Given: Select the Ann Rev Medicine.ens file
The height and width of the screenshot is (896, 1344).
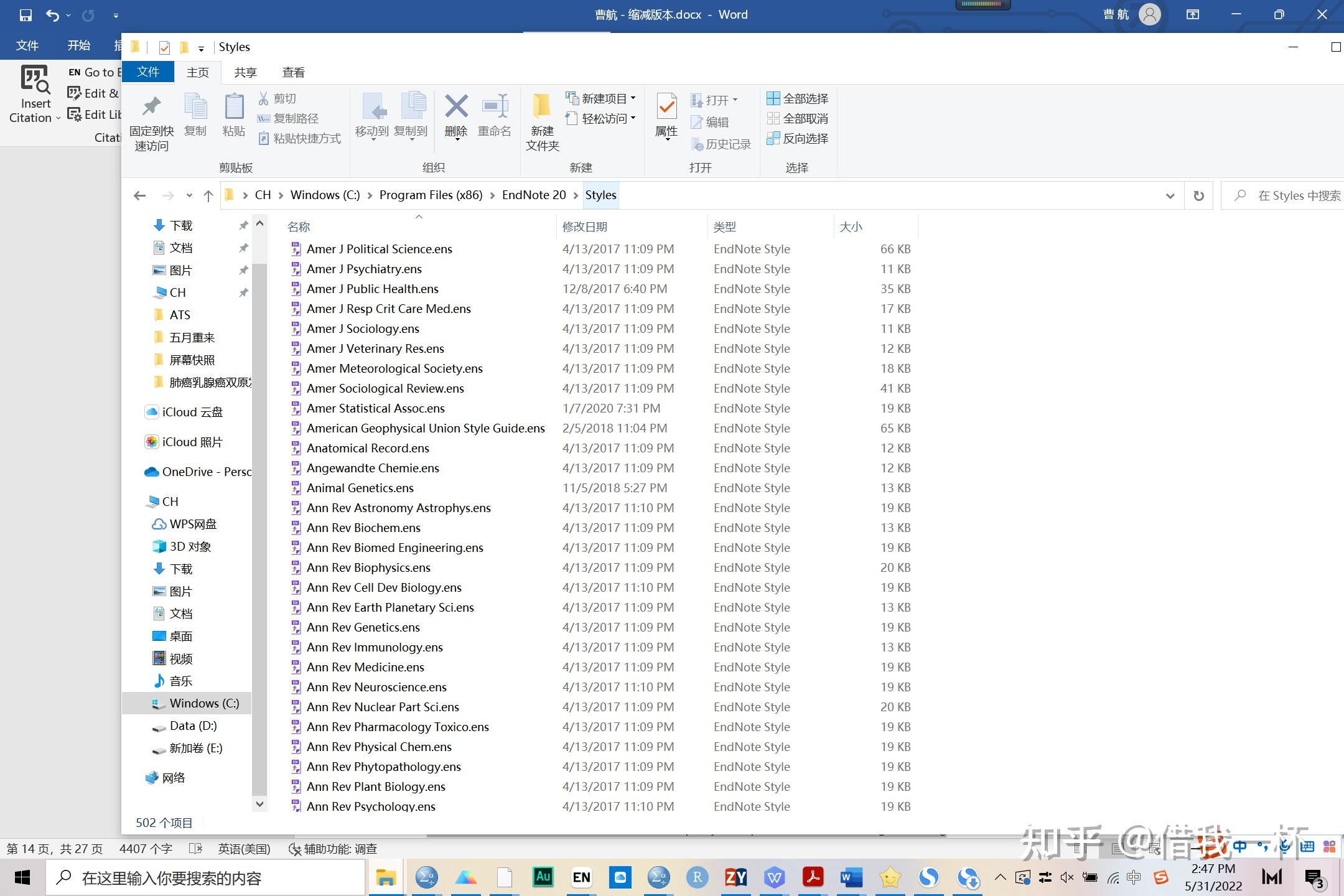Looking at the screenshot, I should click(x=365, y=667).
